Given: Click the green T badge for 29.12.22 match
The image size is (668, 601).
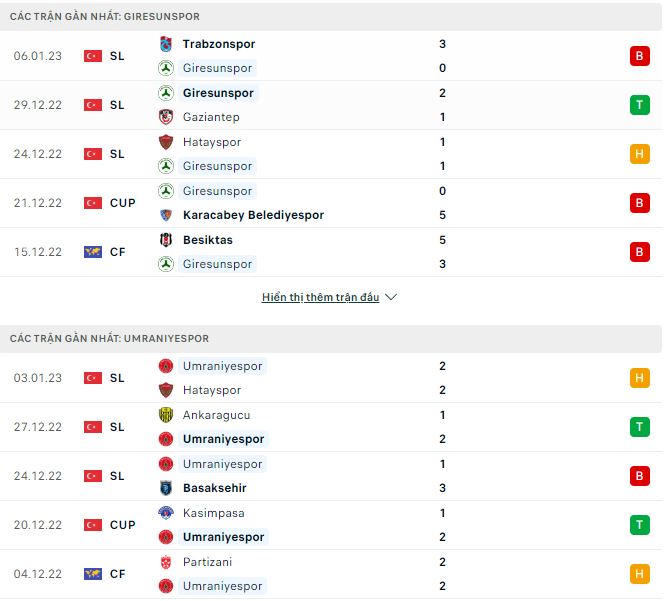Looking at the screenshot, I should point(639,105).
